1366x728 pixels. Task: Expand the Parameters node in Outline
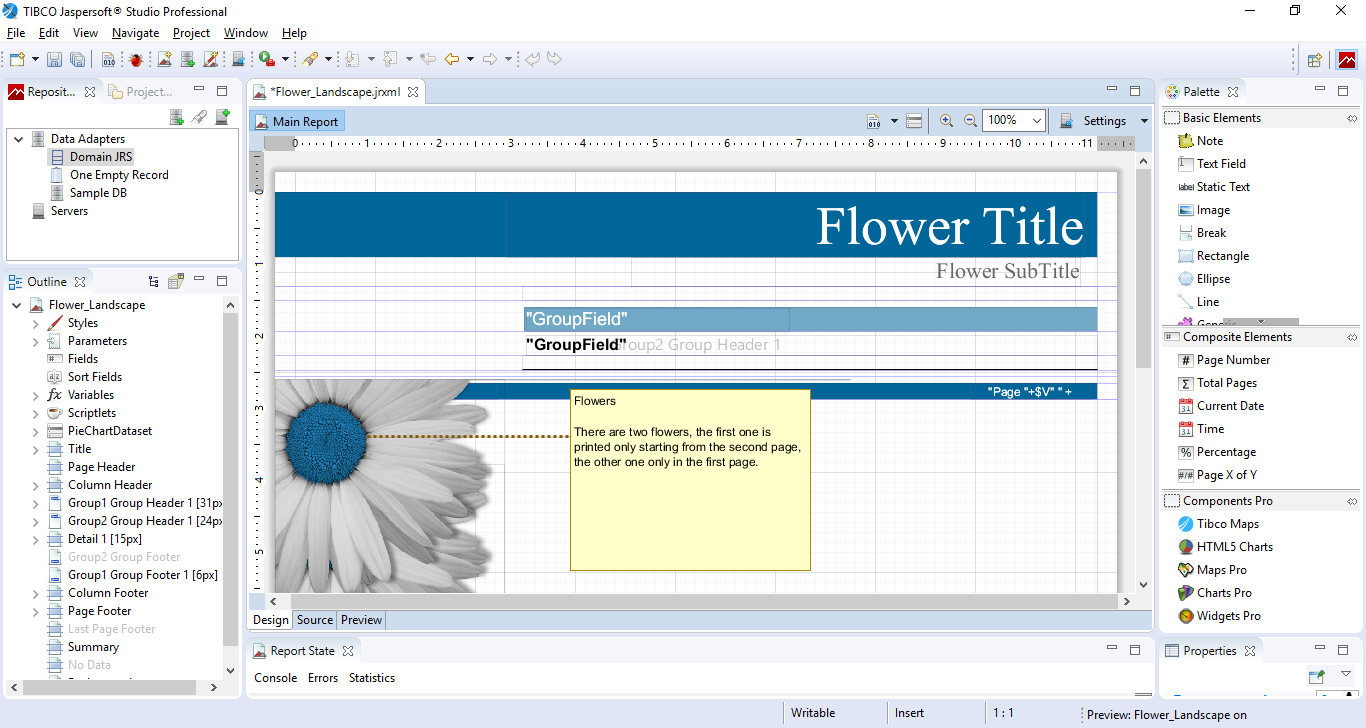(36, 341)
